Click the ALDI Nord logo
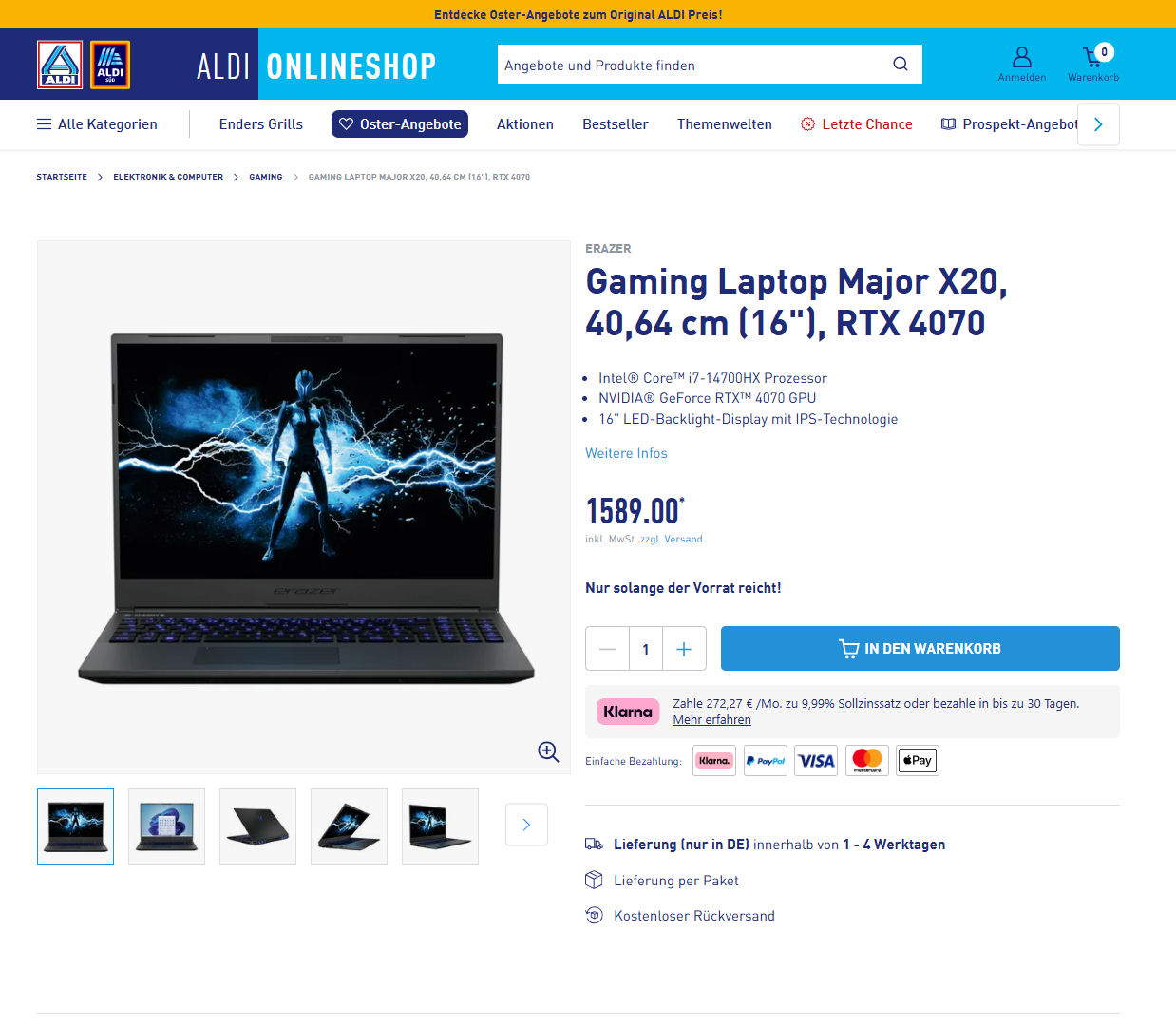 point(60,65)
